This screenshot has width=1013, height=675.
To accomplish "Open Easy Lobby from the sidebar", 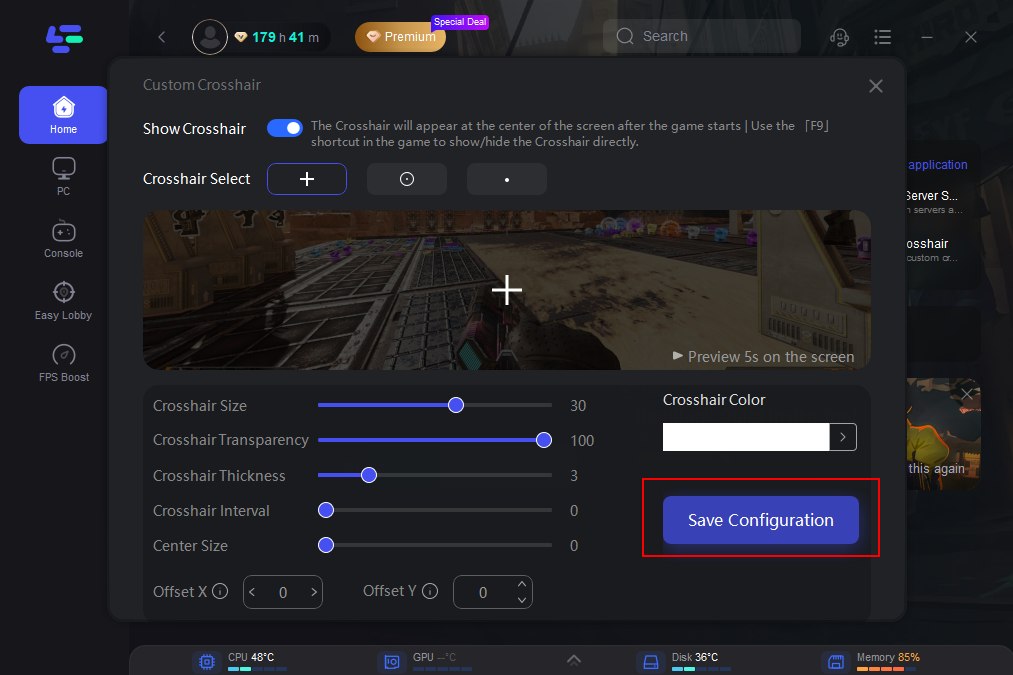I will (x=63, y=300).
